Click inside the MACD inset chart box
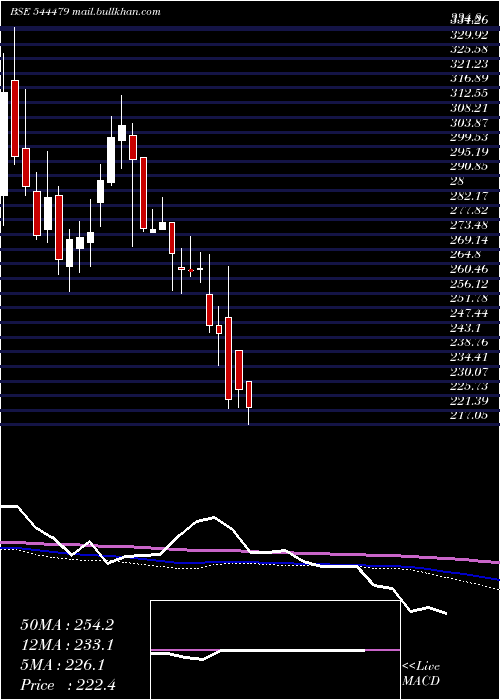This screenshot has width=500, height=700. pyautogui.click(x=275, y=650)
